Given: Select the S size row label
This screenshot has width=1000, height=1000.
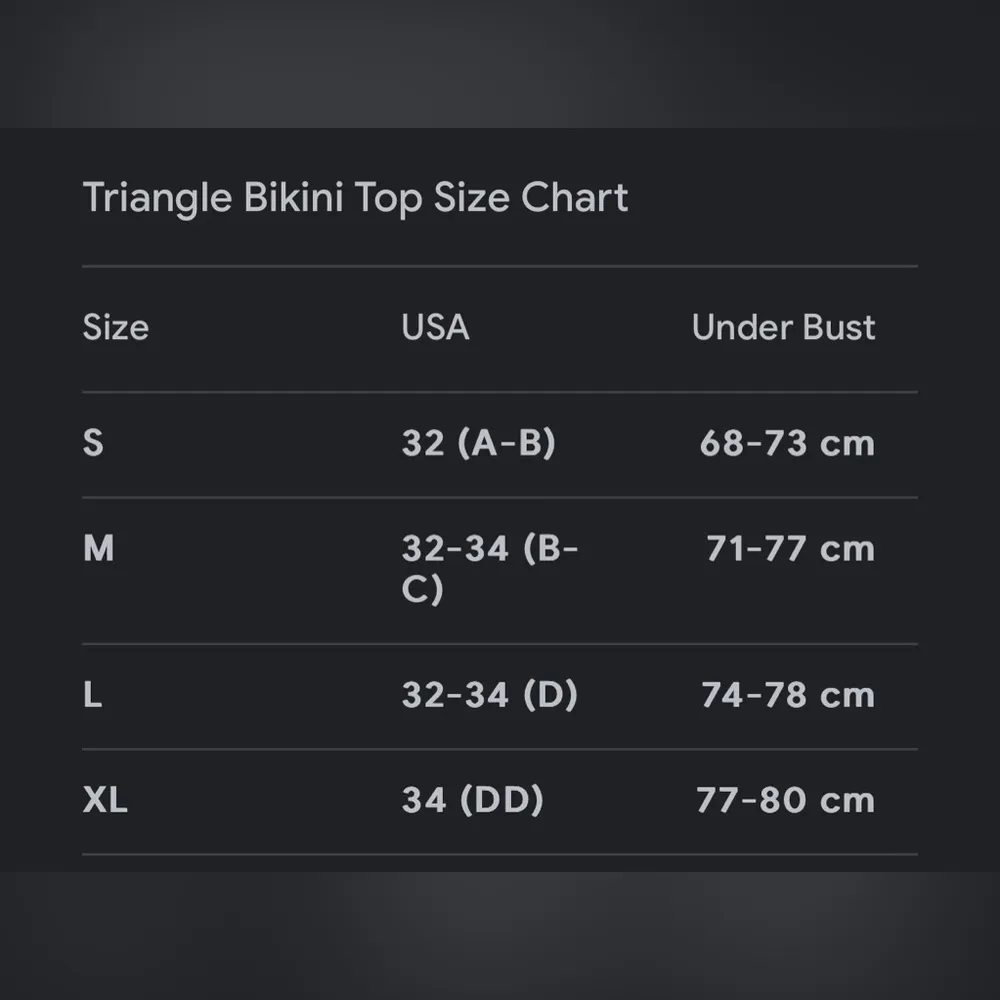Looking at the screenshot, I should [93, 443].
